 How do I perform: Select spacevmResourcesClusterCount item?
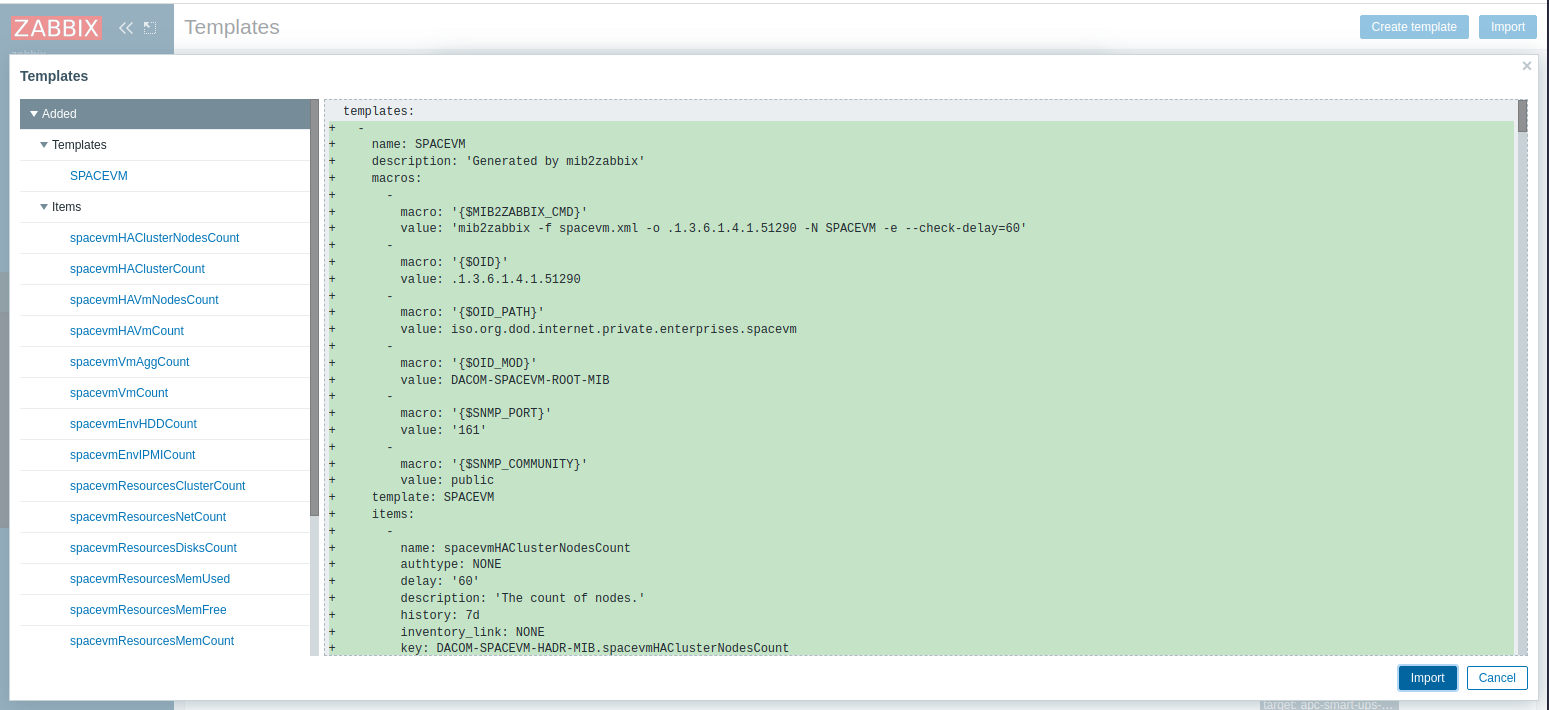(x=157, y=486)
